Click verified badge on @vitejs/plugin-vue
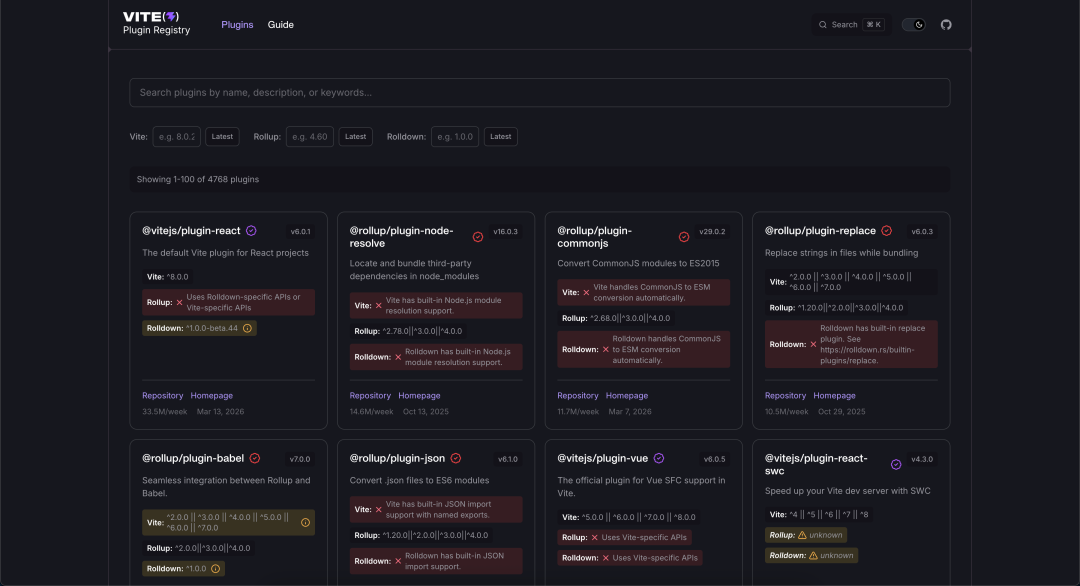The image size is (1080, 586). point(659,458)
